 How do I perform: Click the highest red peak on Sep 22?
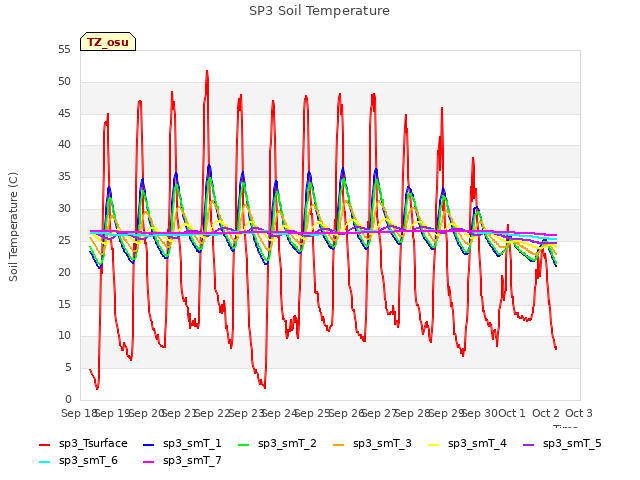(x=207, y=71)
